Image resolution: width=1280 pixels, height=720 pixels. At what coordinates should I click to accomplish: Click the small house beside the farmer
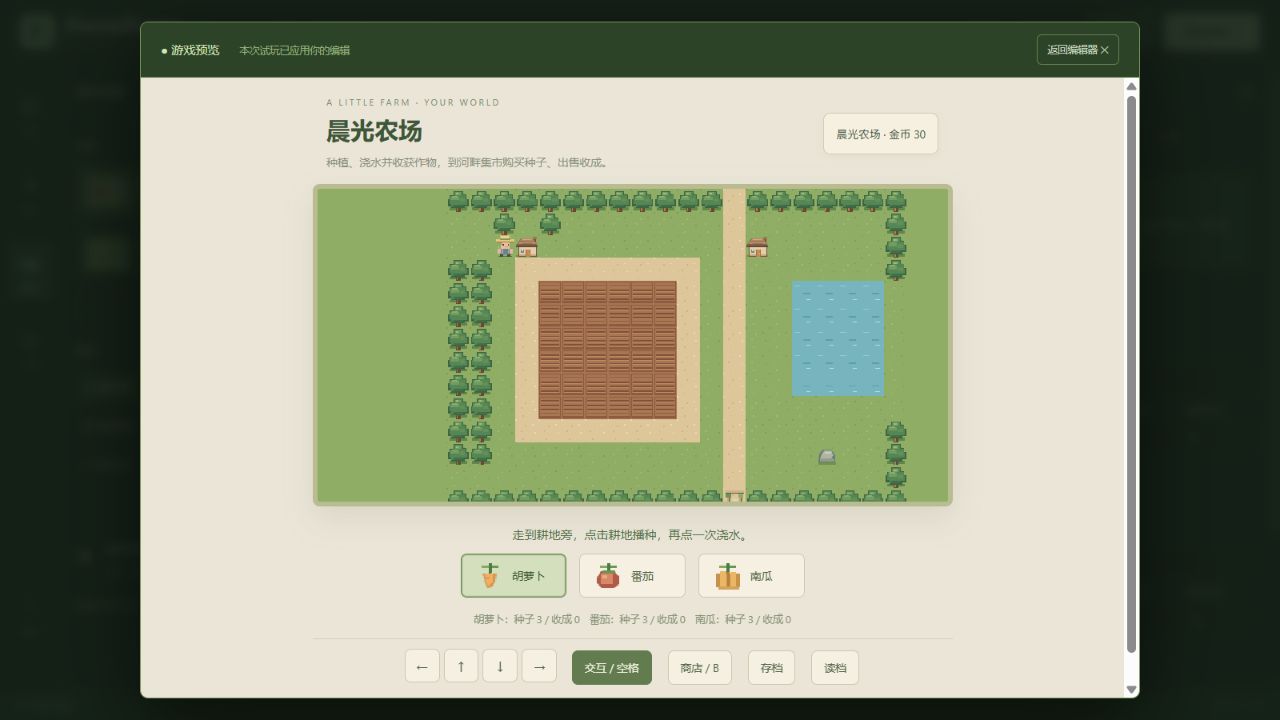[527, 247]
